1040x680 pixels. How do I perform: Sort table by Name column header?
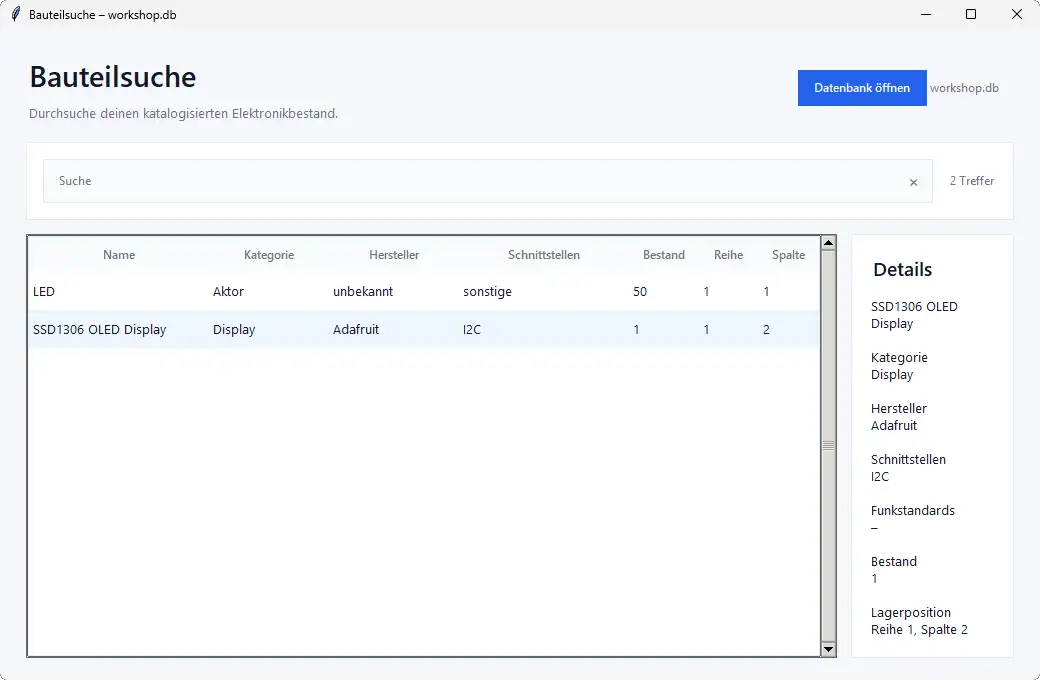(x=119, y=255)
